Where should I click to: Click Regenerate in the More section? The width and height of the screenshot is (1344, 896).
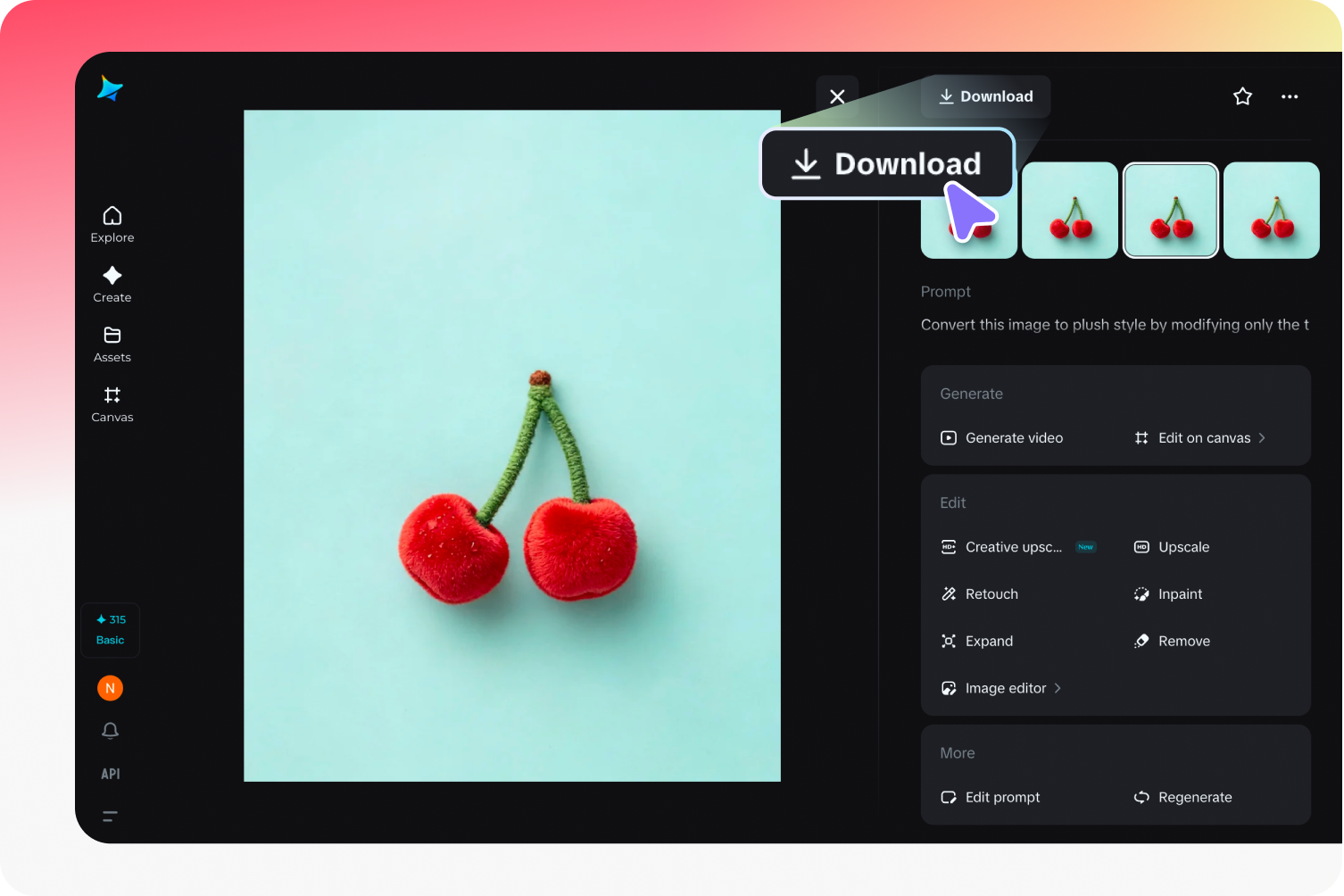(x=1195, y=797)
